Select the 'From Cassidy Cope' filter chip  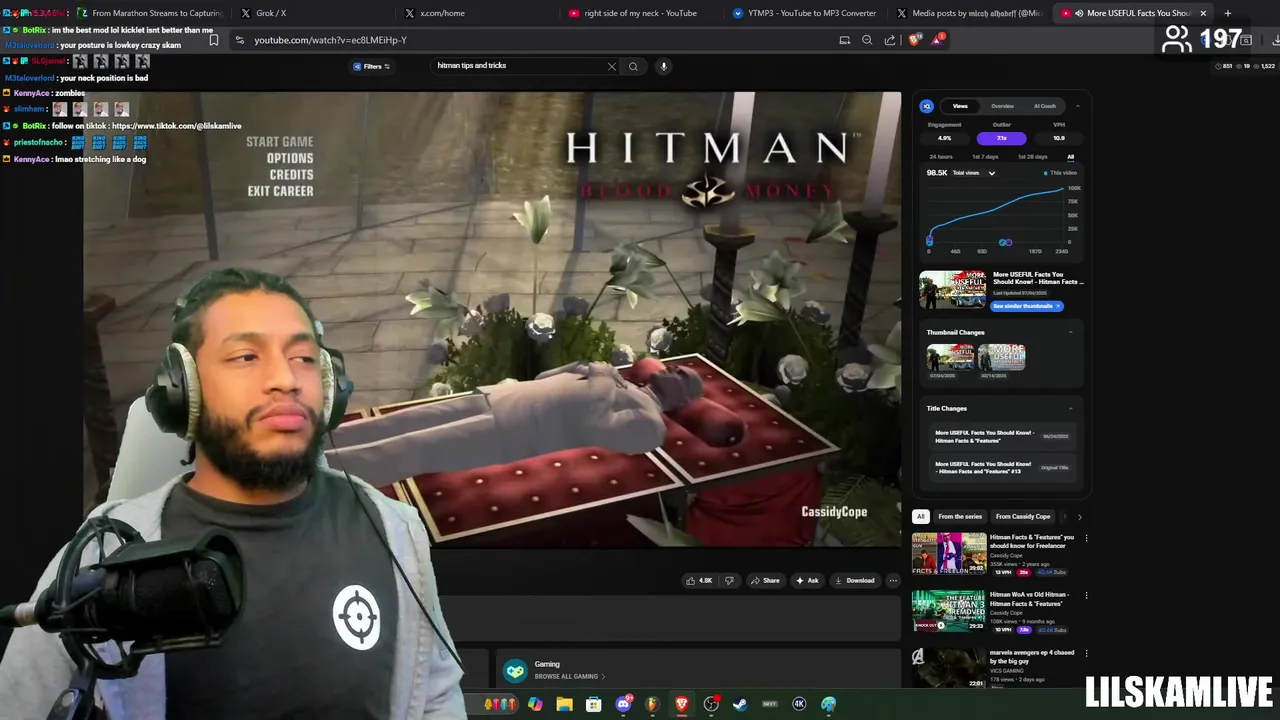tap(1023, 517)
